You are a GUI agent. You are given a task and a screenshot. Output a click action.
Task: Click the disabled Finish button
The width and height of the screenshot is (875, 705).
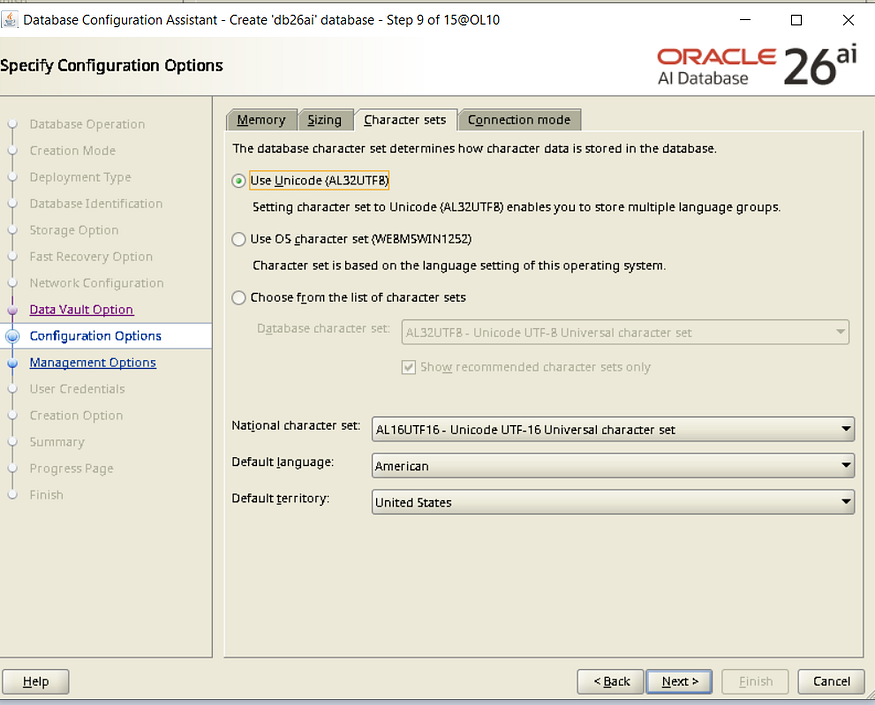(755, 682)
